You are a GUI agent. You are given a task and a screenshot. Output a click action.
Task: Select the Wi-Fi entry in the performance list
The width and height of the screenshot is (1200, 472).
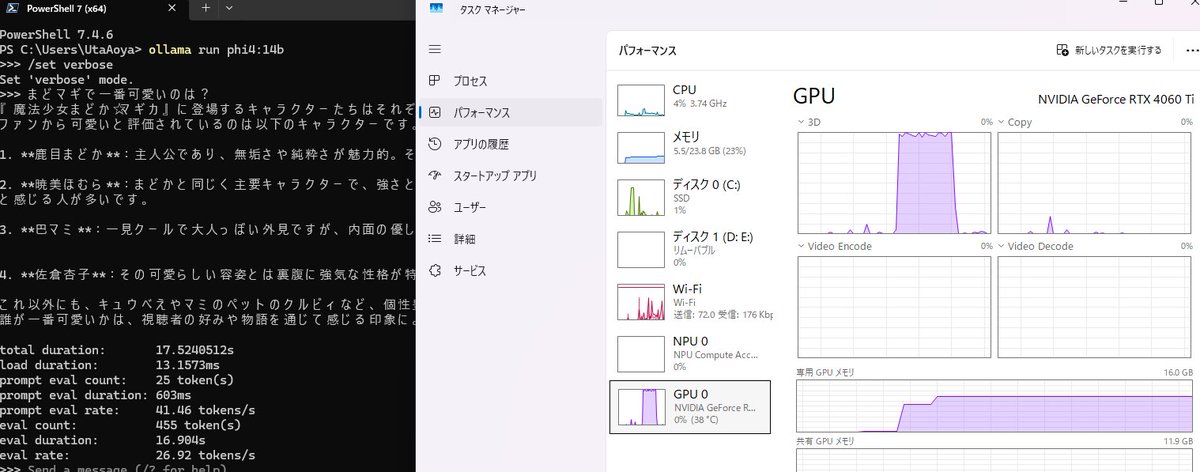[x=690, y=301]
